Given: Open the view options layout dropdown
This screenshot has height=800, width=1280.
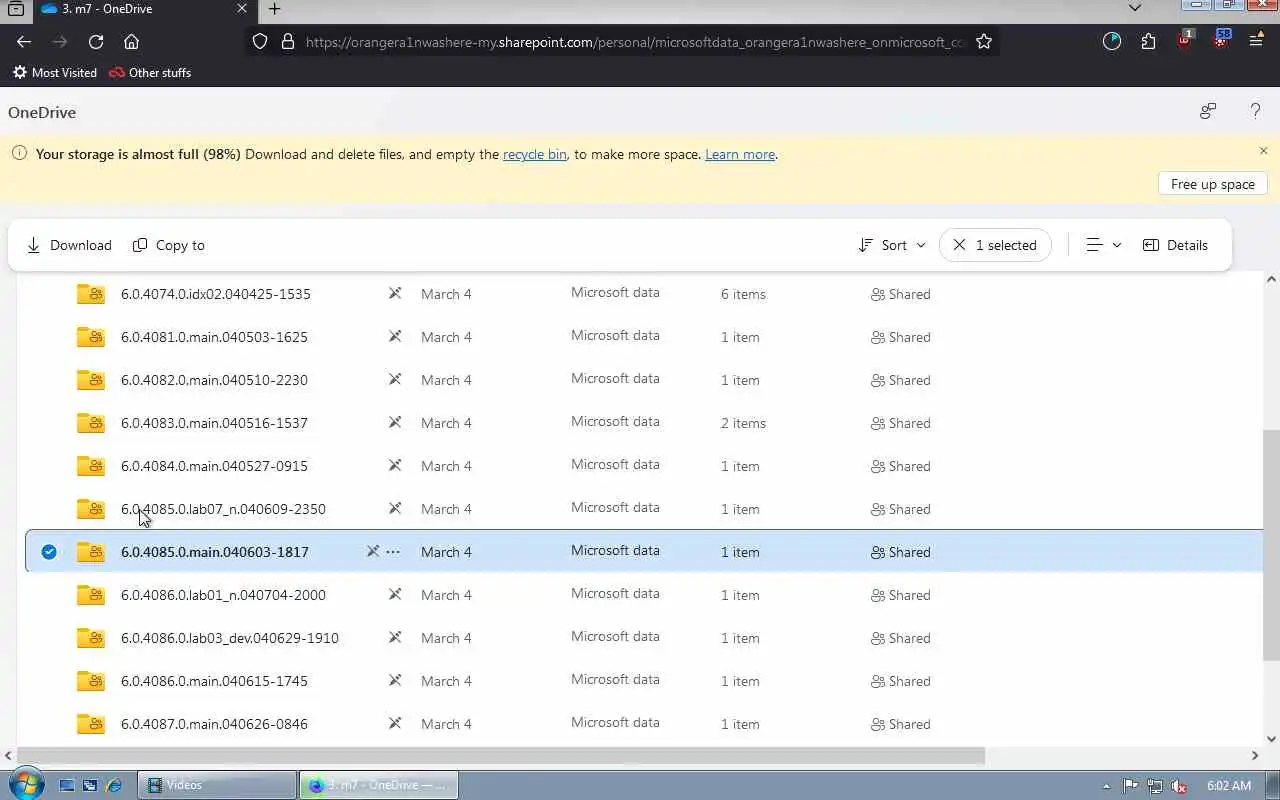Looking at the screenshot, I should [1104, 245].
